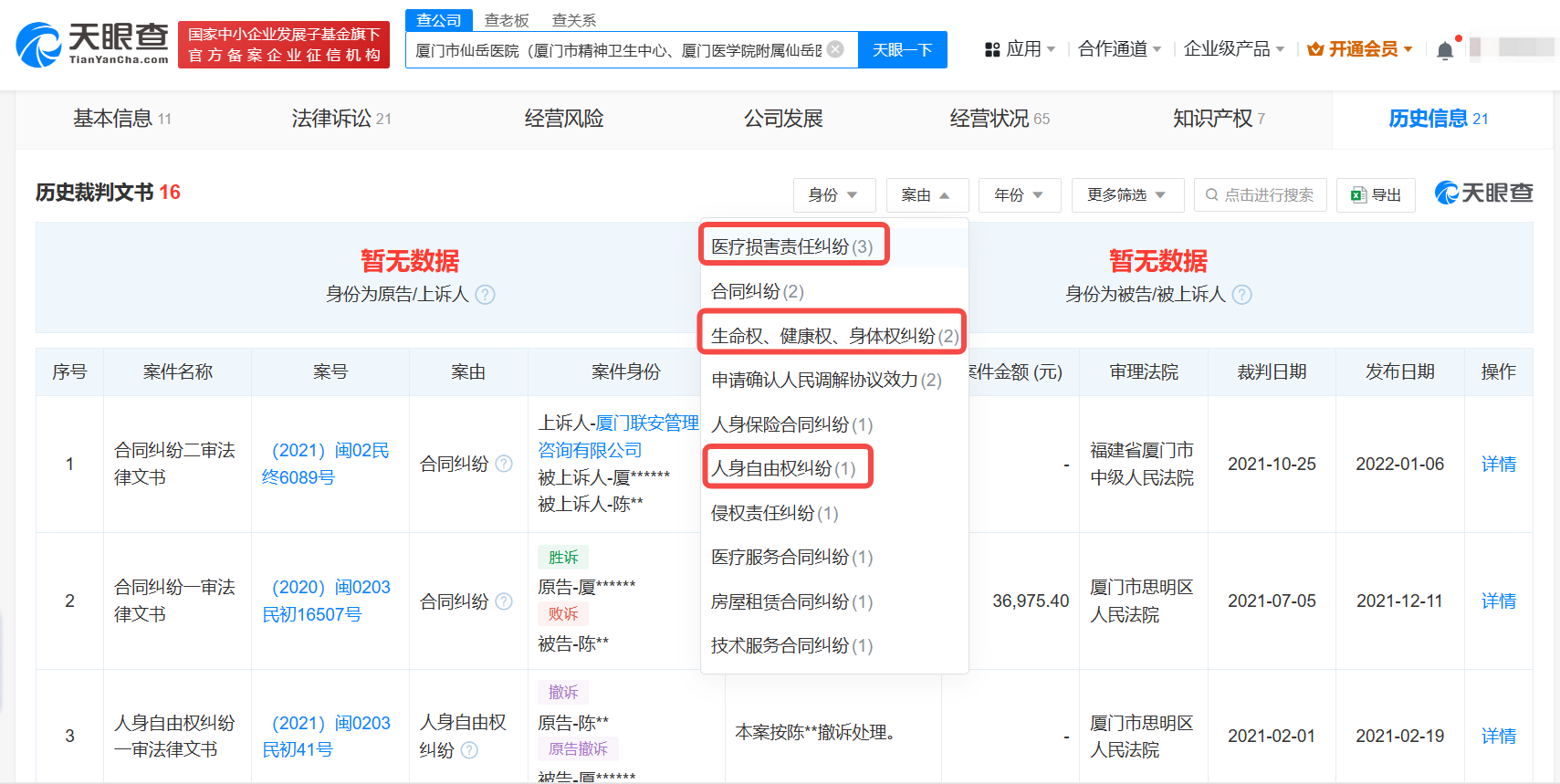
Task: Open 详情 for row 1
Action: point(1499,464)
